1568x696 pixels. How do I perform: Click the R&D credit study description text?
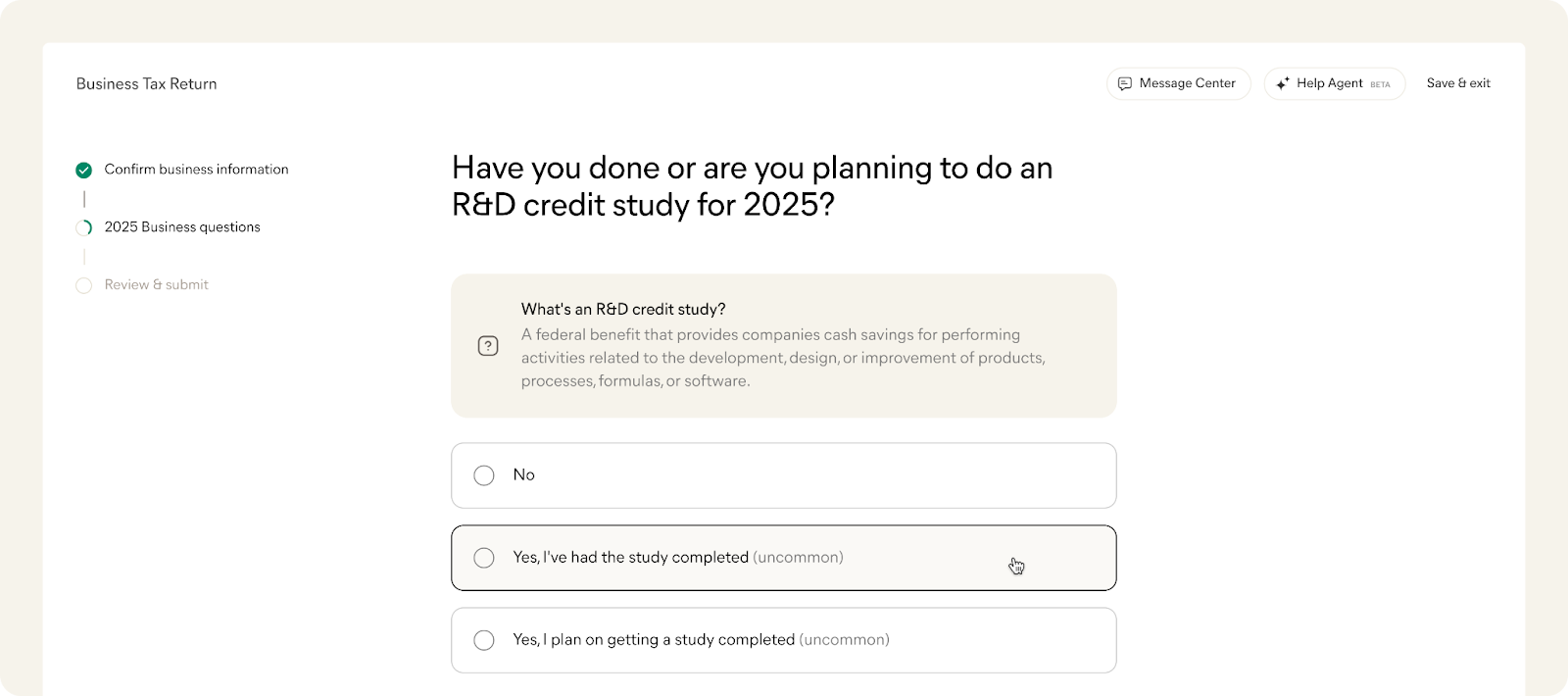782,358
